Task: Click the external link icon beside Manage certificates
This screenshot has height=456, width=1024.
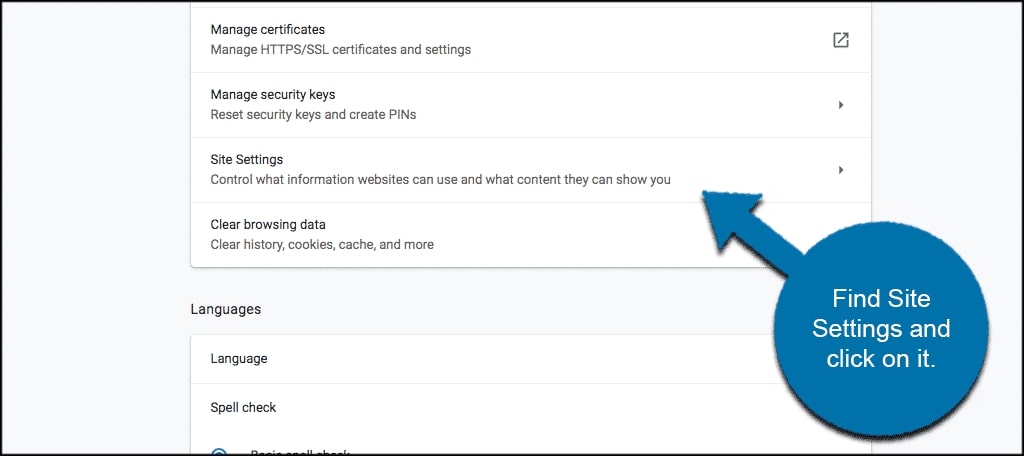Action: point(841,40)
